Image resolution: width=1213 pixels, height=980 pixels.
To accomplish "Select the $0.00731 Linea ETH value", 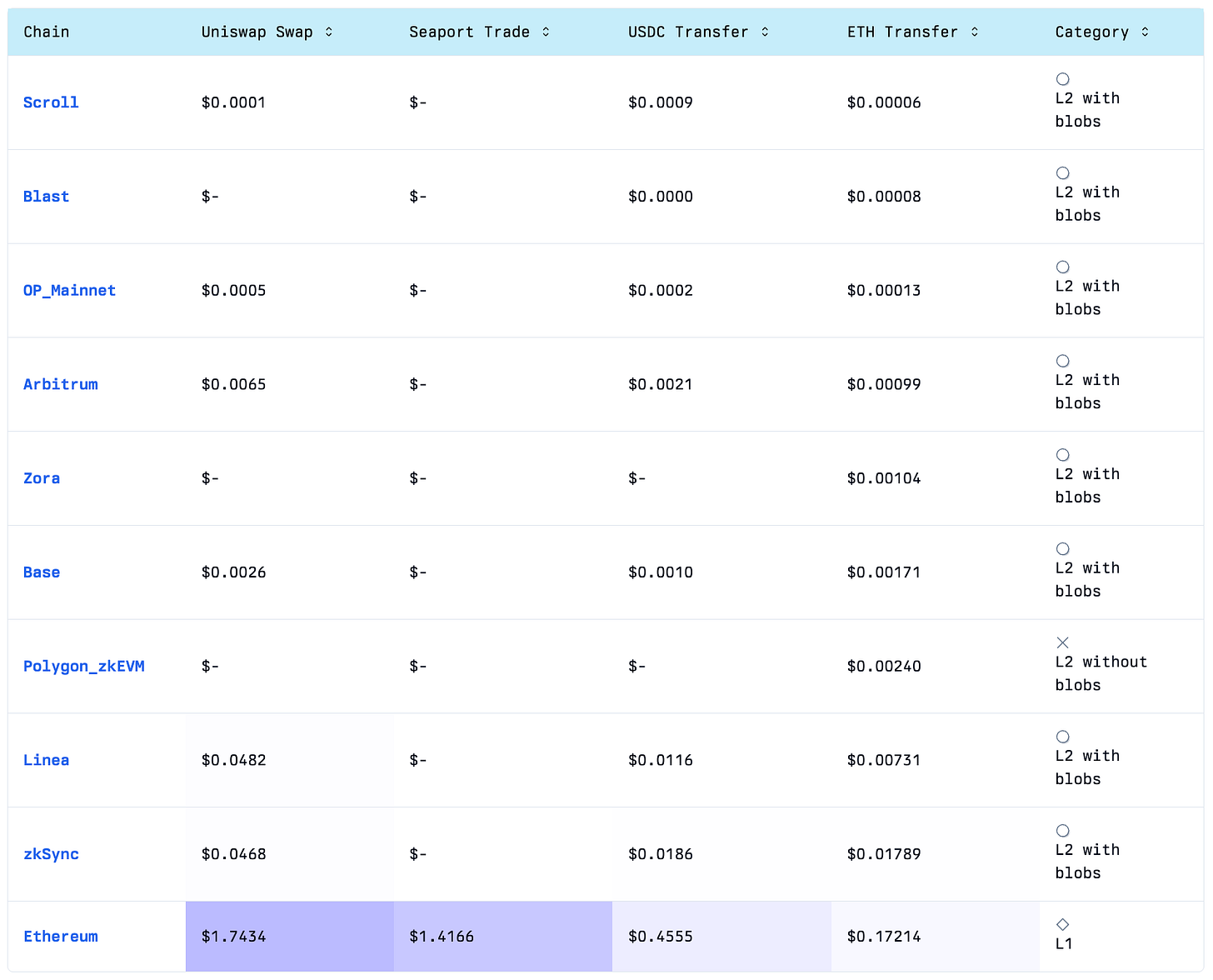I will [x=884, y=760].
